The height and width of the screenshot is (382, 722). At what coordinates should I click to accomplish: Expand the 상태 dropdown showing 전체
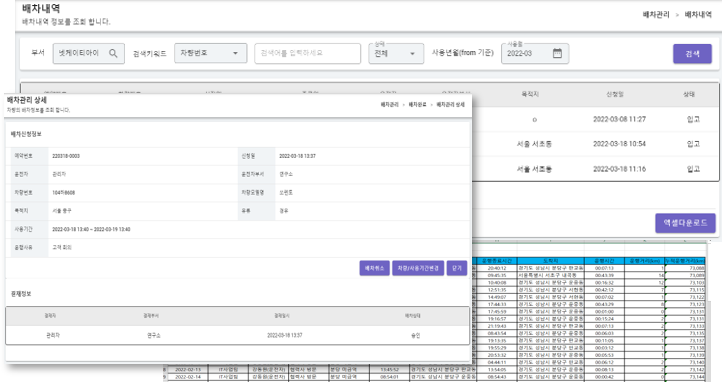[396, 54]
